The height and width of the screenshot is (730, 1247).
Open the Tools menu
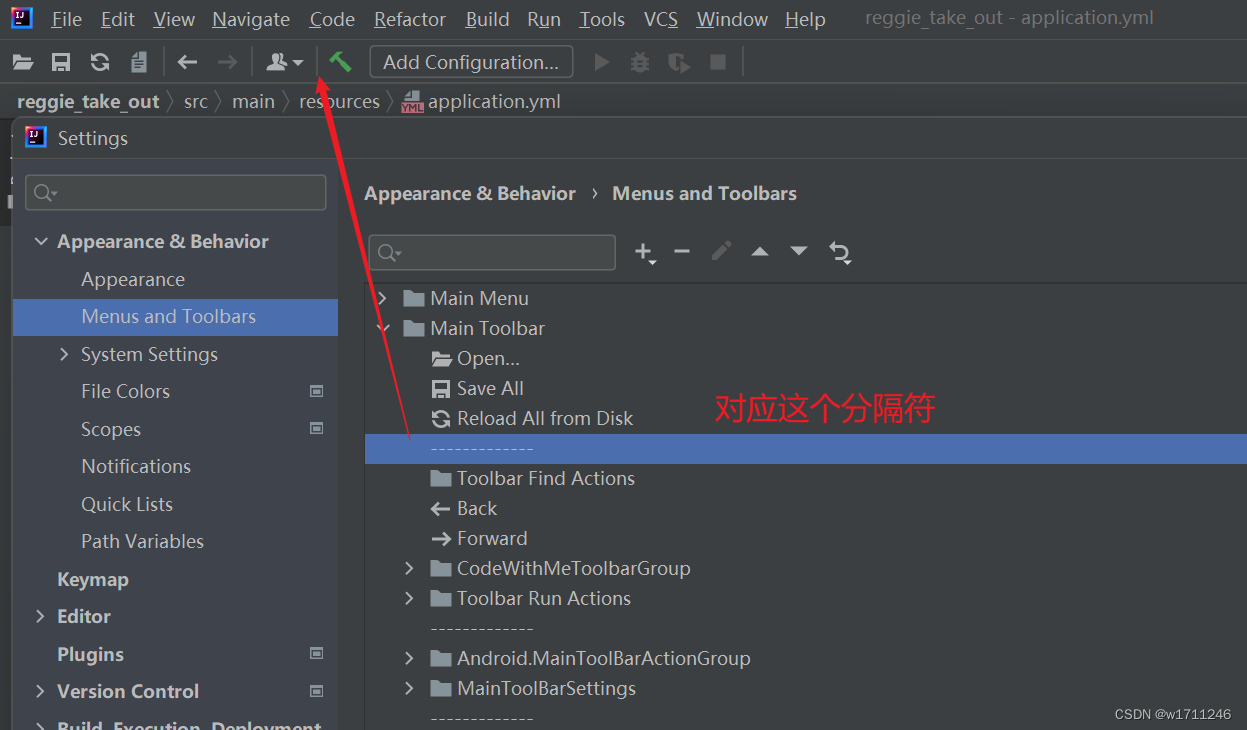pos(602,19)
